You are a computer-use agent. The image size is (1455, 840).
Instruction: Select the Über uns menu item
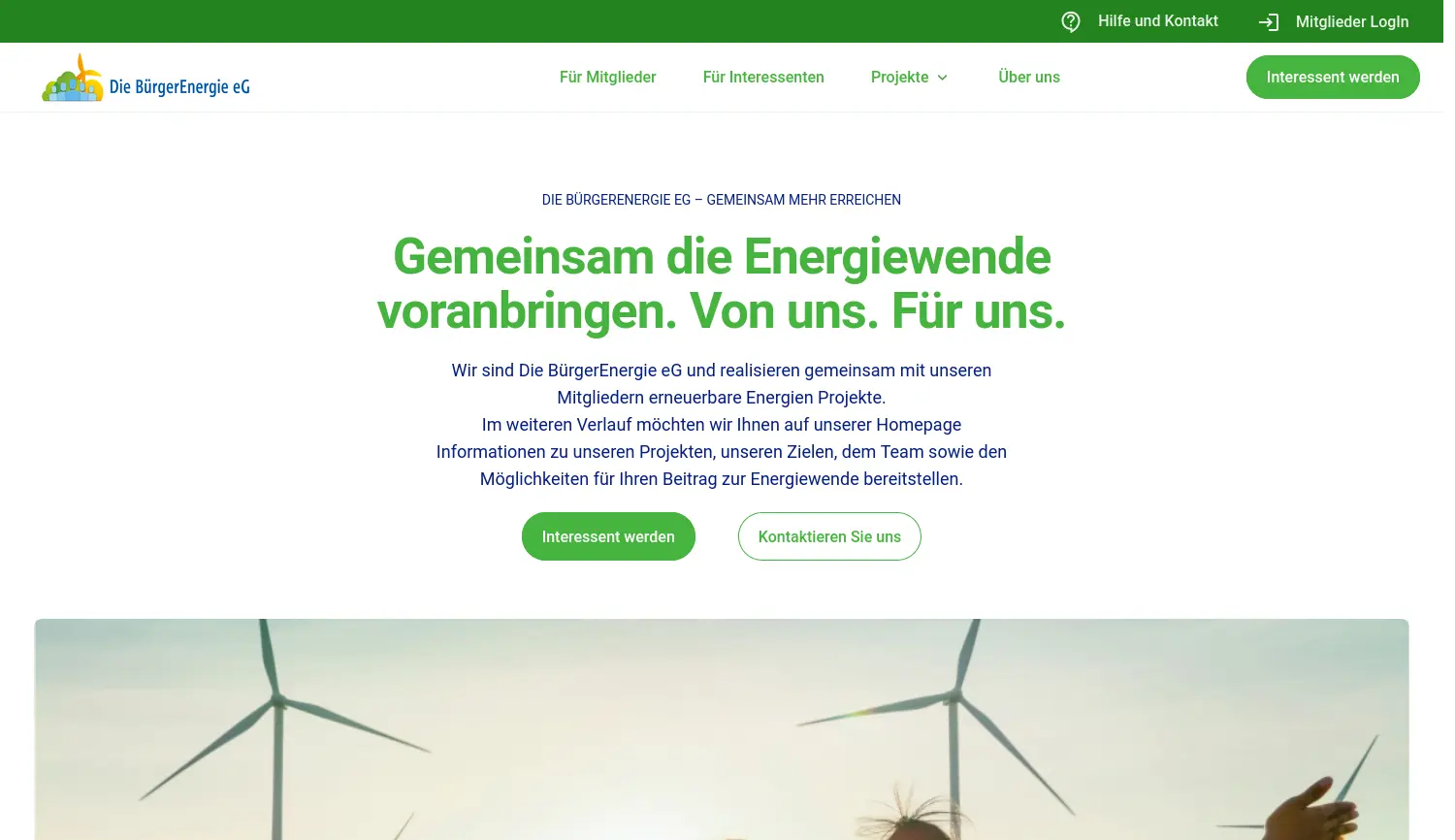tap(1029, 78)
